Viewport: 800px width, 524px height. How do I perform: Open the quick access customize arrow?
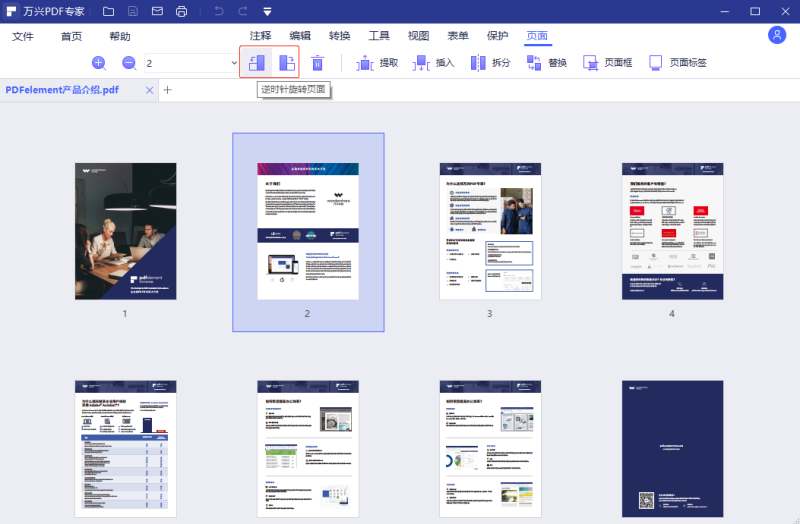267,11
